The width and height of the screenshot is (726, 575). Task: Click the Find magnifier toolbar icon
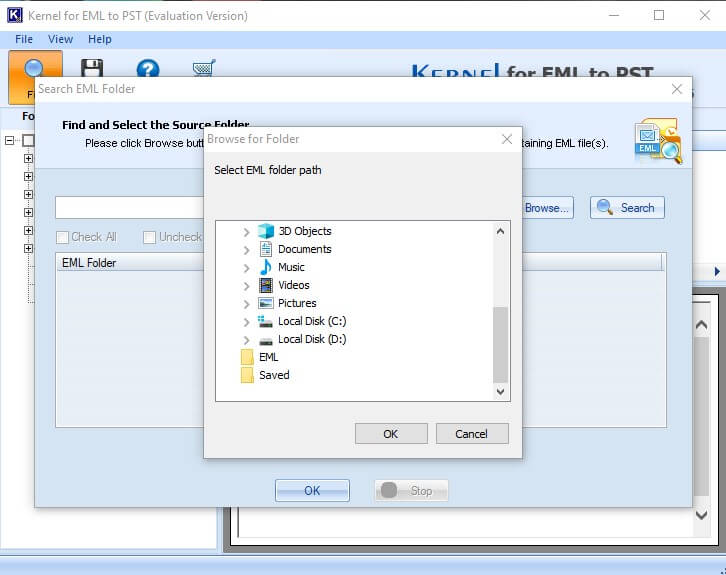[34, 68]
